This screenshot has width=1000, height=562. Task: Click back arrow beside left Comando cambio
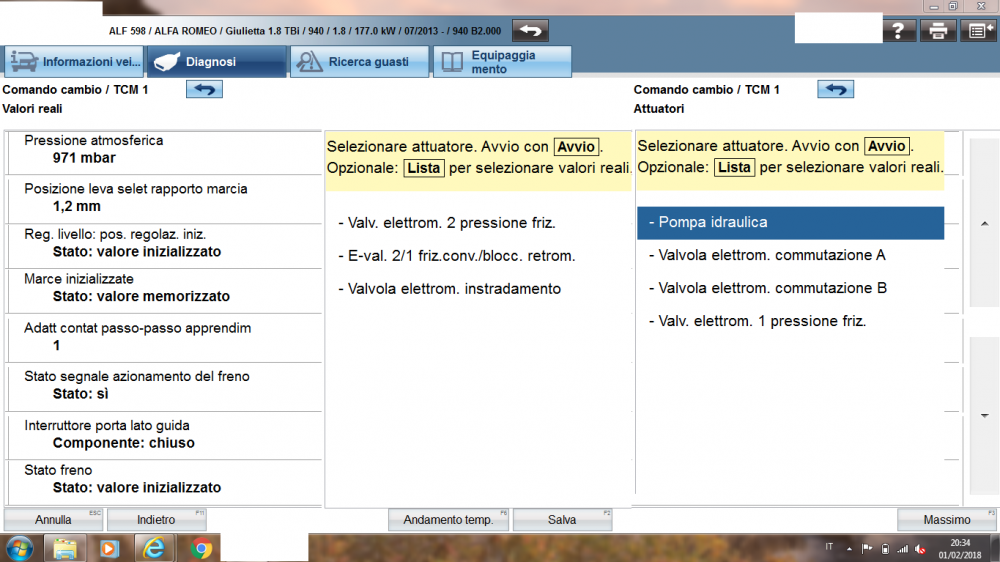point(204,90)
